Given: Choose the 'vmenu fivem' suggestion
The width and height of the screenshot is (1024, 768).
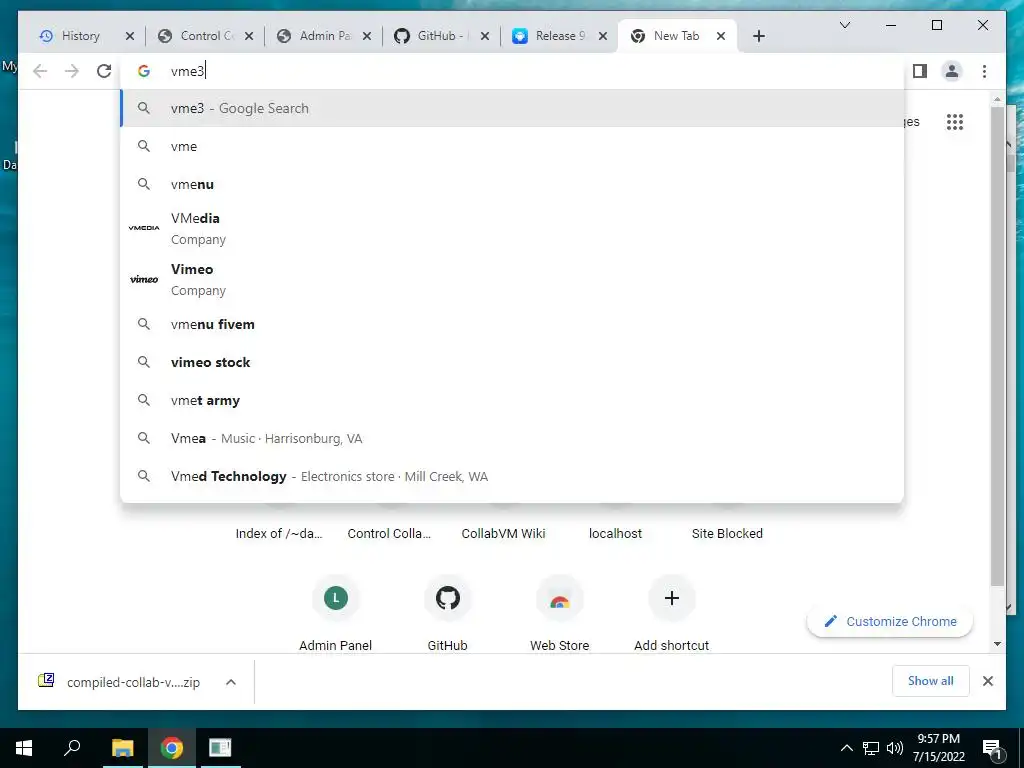Looking at the screenshot, I should pyautogui.click(x=513, y=324).
